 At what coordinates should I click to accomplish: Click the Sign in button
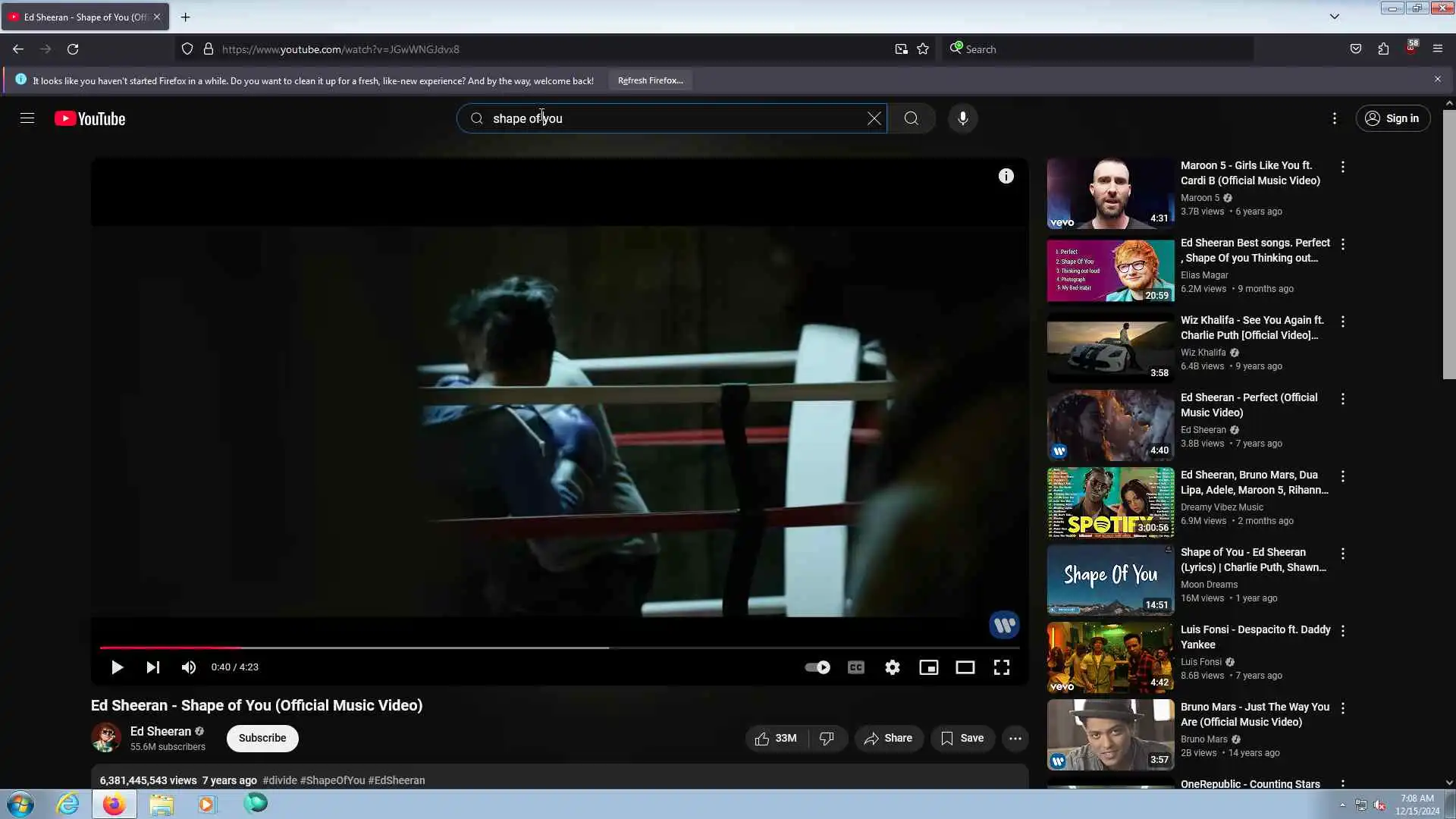pyautogui.click(x=1392, y=118)
